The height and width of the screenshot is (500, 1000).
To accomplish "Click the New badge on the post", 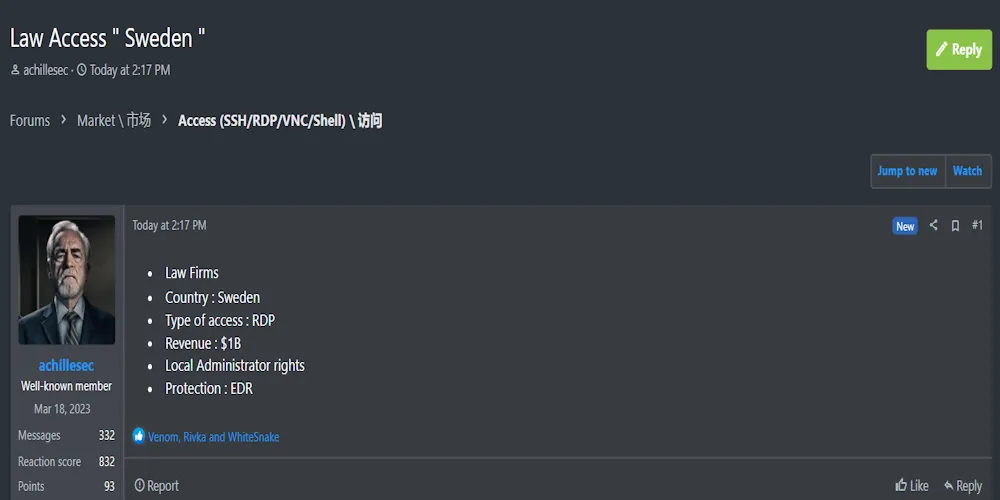I will pyautogui.click(x=905, y=226).
